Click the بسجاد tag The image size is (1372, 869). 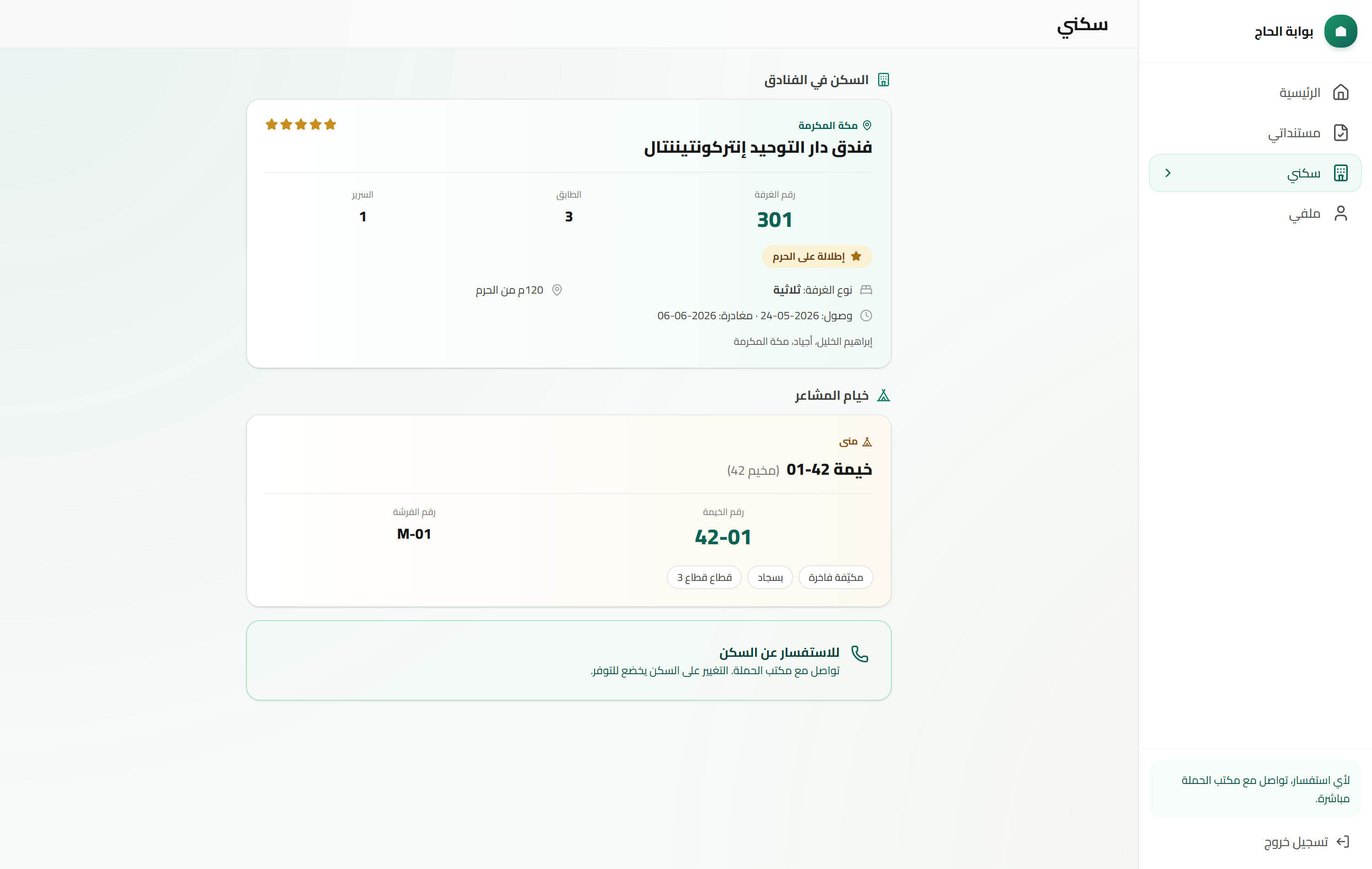click(x=770, y=577)
